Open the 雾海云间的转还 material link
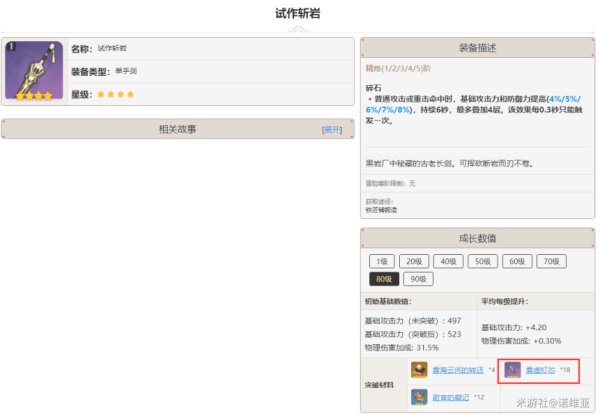The height and width of the screenshot is (418, 600). [457, 370]
